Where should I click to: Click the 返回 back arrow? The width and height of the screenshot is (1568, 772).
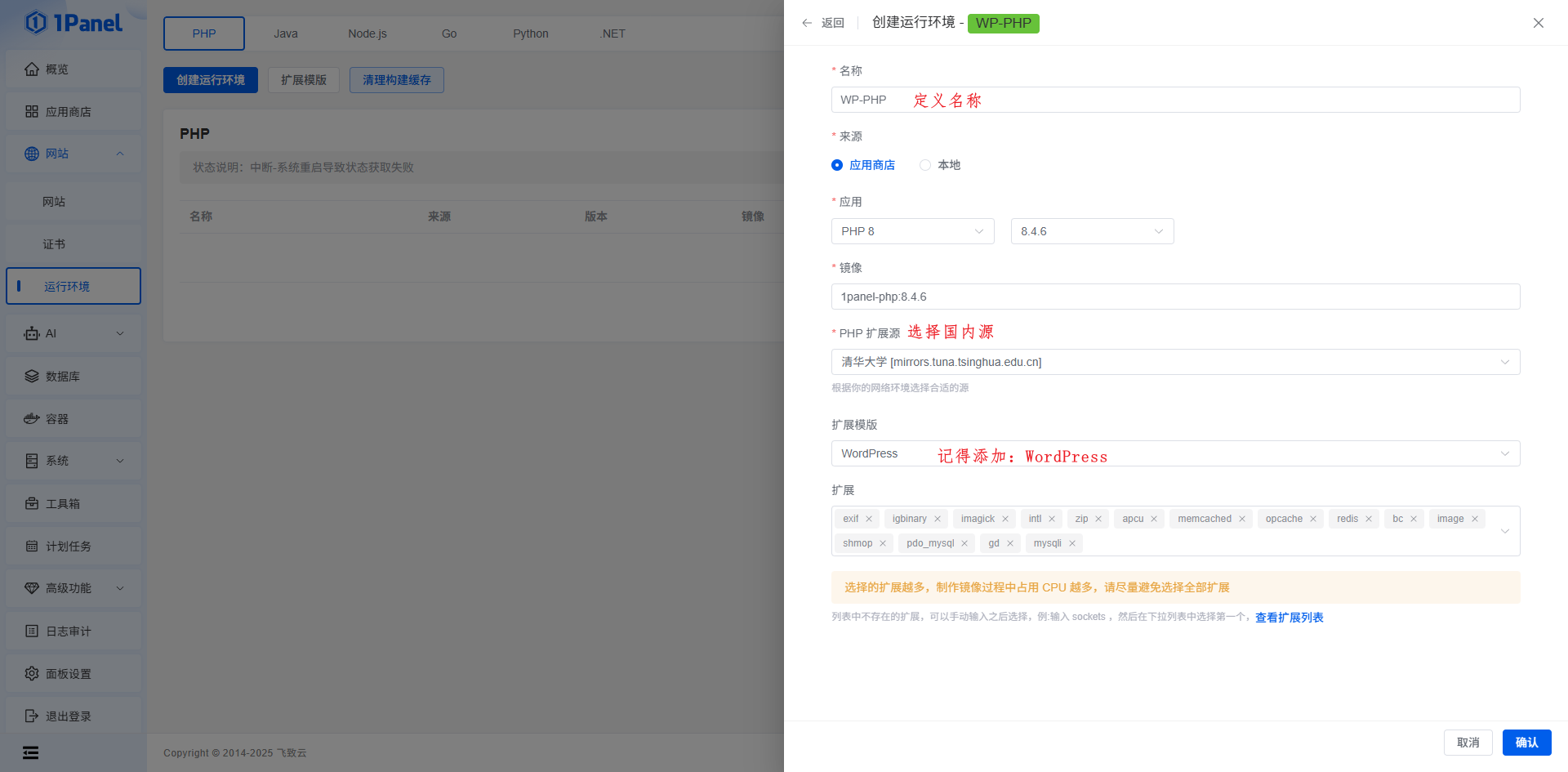click(x=807, y=23)
